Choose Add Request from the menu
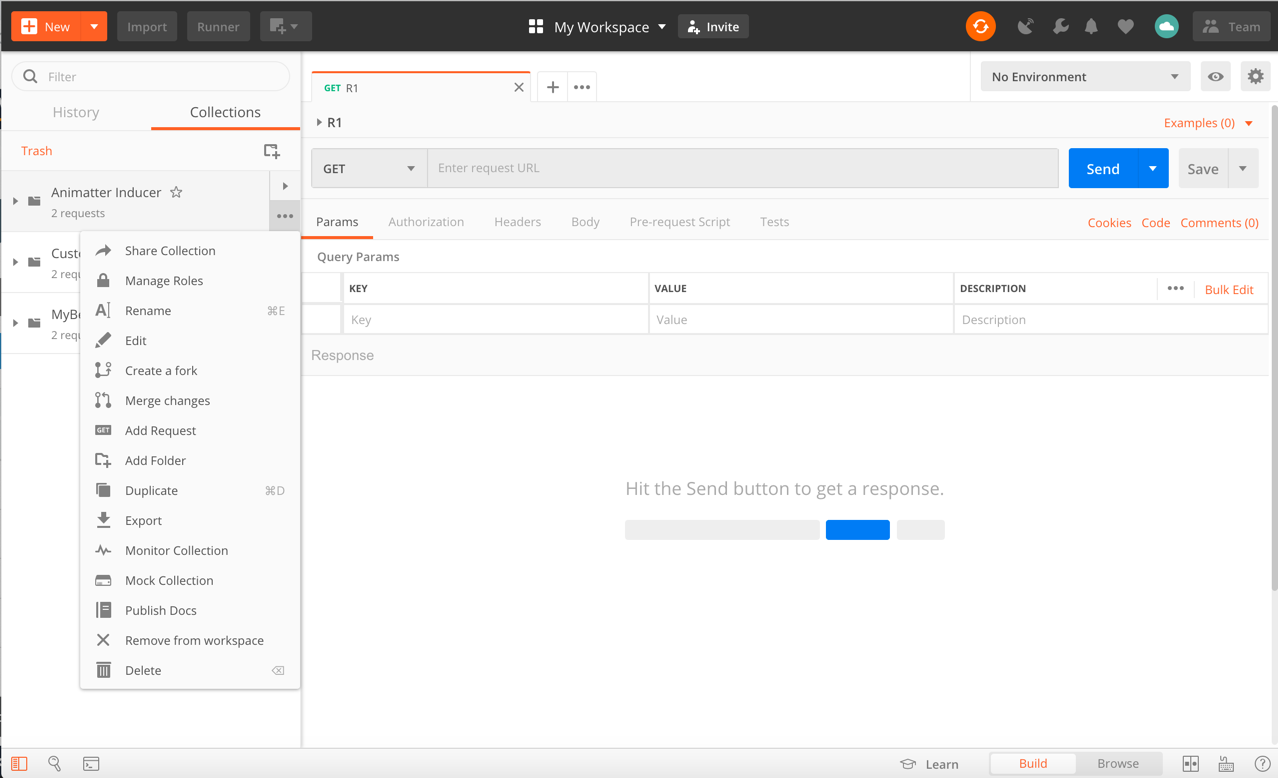Viewport: 1278px width, 778px height. [x=190, y=431]
